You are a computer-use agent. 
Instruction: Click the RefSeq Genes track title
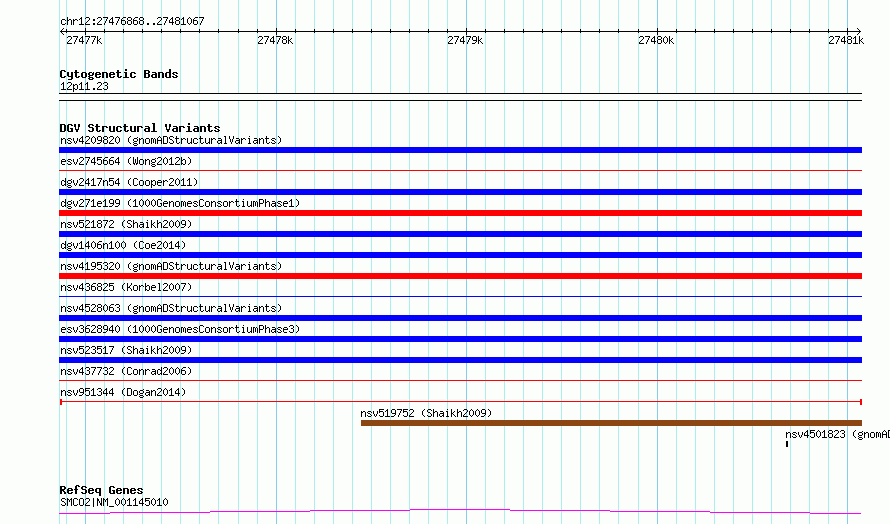pyautogui.click(x=101, y=491)
